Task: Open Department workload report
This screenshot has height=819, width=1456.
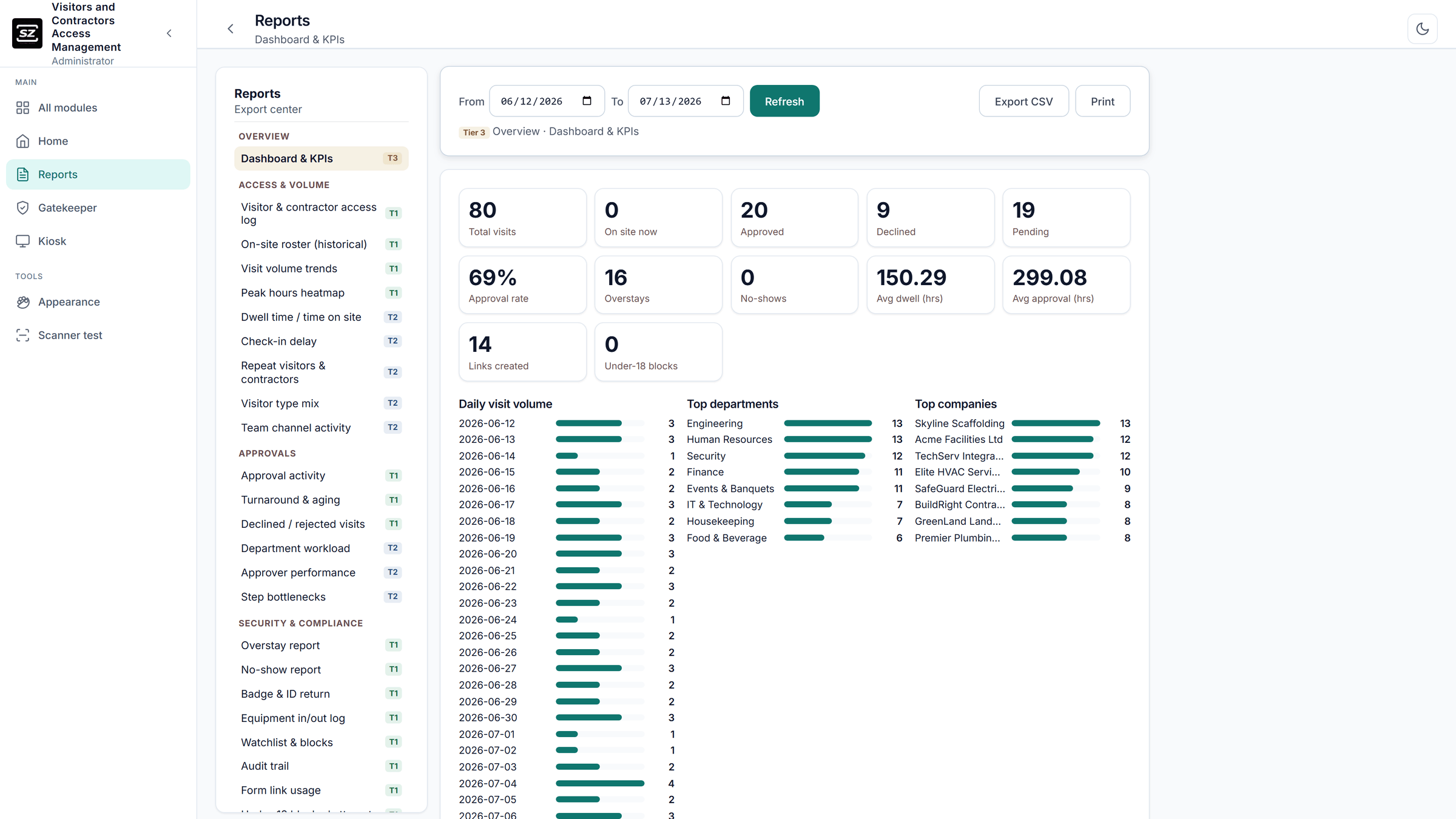Action: pyautogui.click(x=321, y=548)
